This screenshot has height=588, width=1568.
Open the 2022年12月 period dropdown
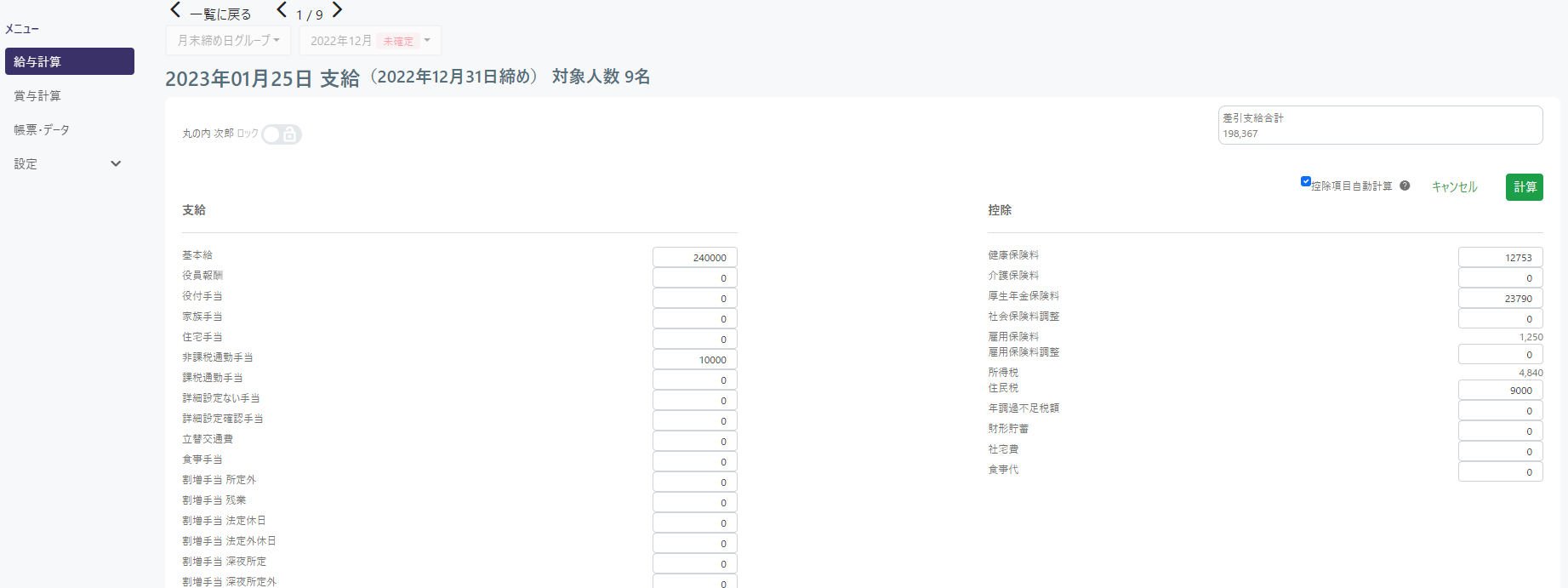coord(370,41)
